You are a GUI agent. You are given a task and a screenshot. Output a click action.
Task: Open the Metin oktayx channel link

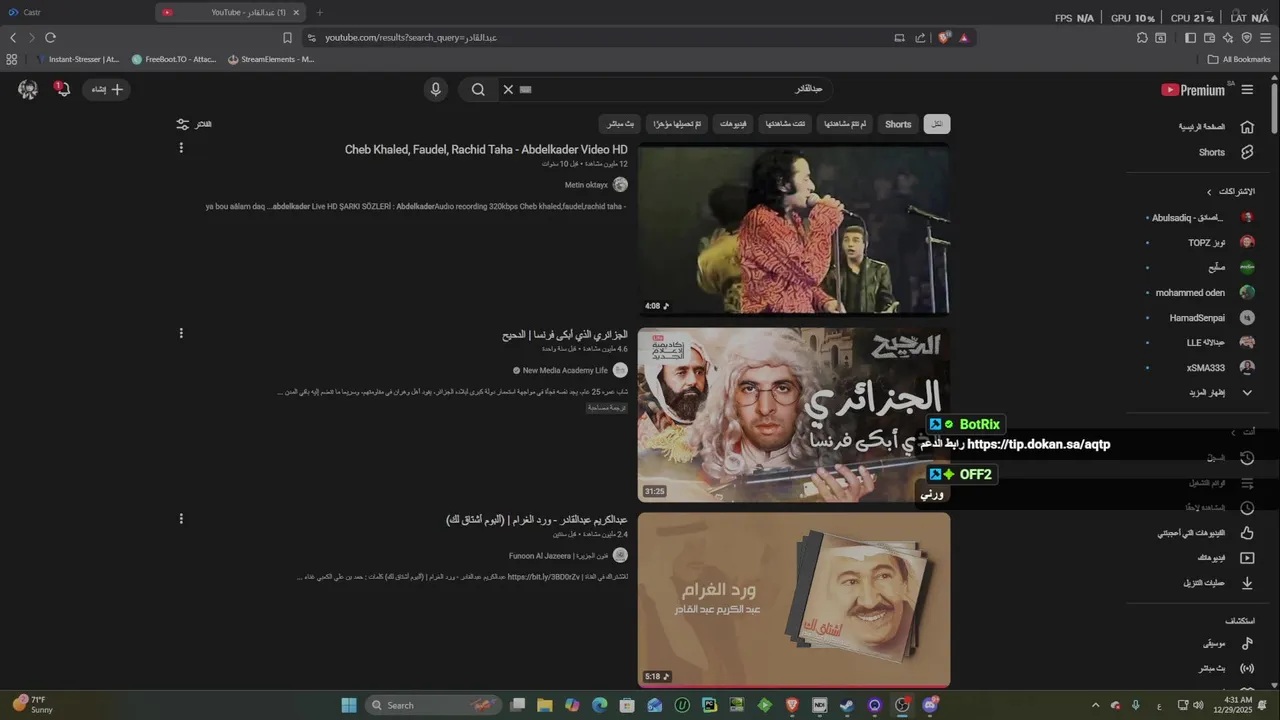(586, 185)
